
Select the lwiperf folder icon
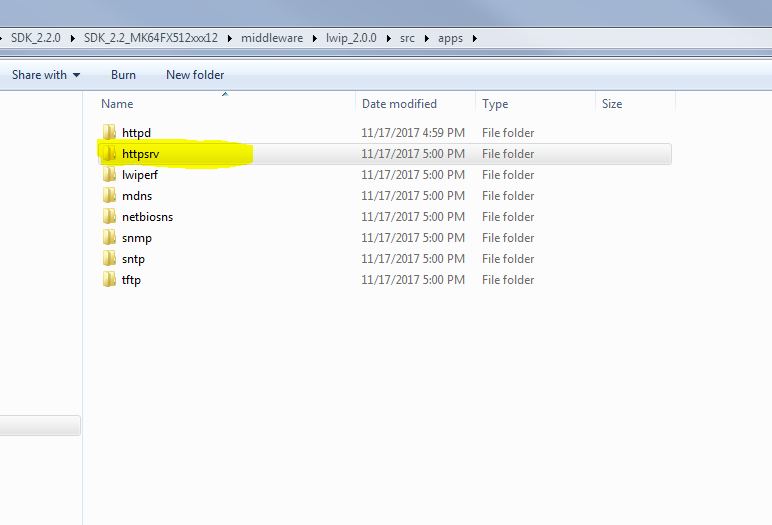click(109, 174)
